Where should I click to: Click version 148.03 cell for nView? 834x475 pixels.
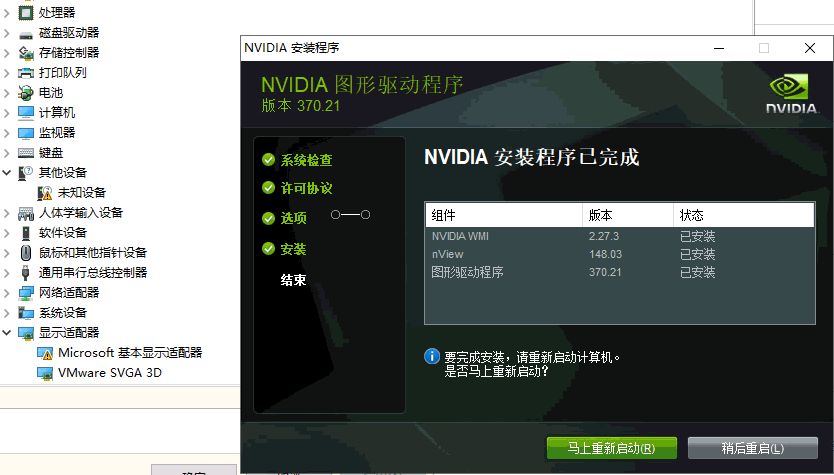coord(605,254)
